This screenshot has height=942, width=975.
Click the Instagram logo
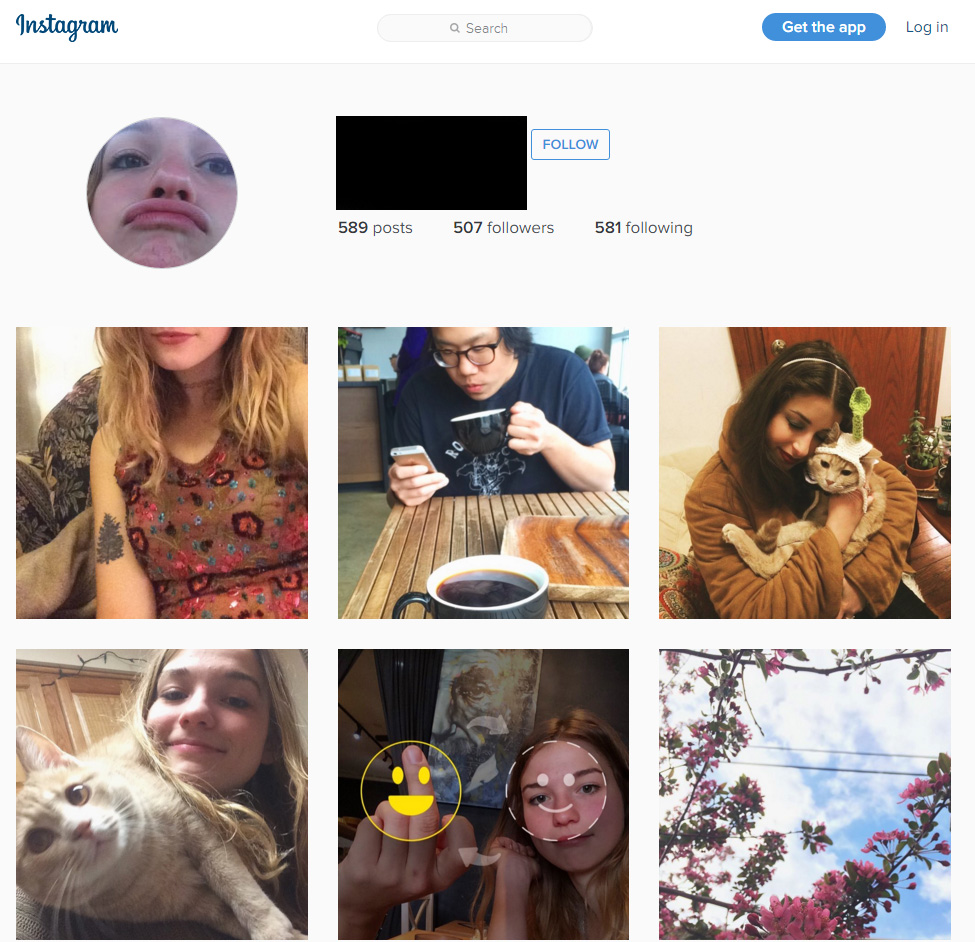pyautogui.click(x=67, y=27)
